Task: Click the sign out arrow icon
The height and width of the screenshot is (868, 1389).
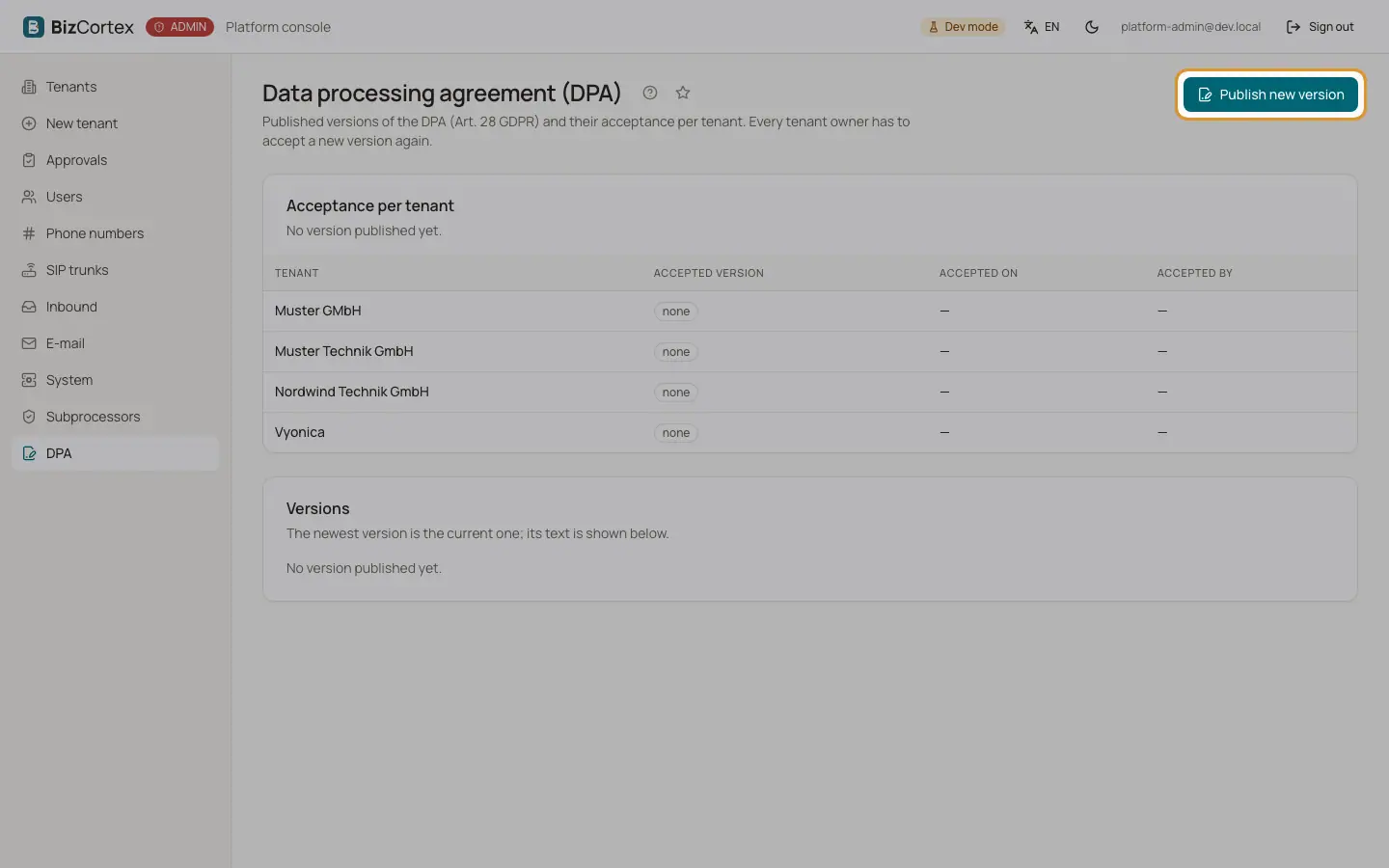Action: [1294, 27]
